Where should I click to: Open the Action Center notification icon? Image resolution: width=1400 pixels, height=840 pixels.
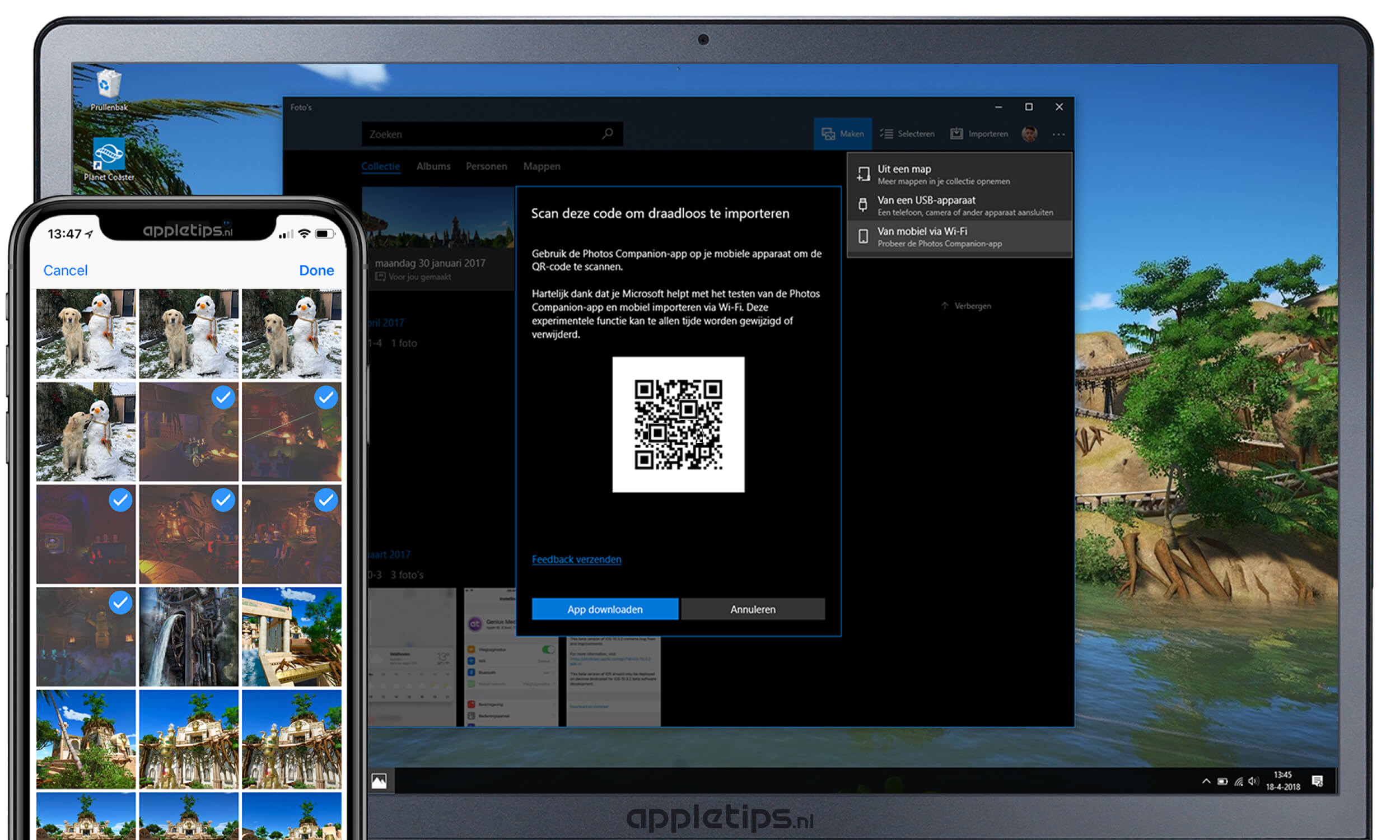(x=1317, y=782)
